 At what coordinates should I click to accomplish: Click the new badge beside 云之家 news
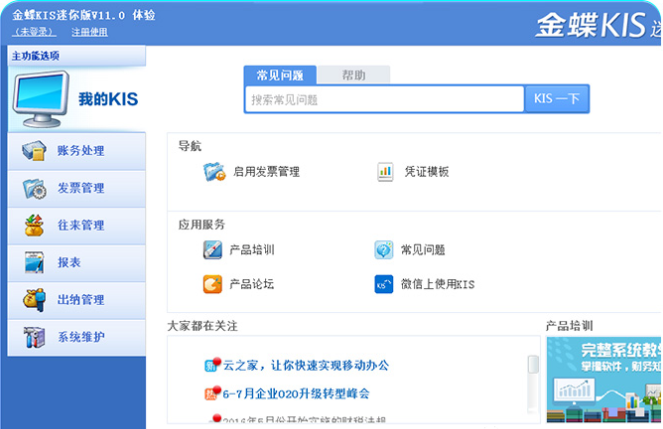pos(213,365)
